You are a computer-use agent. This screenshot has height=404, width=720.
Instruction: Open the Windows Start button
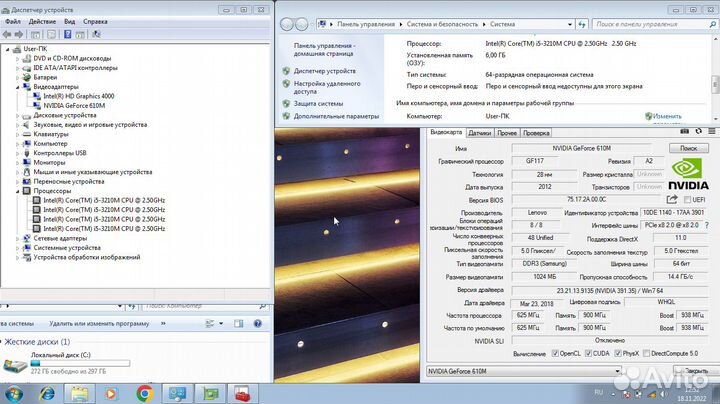pos(14,394)
